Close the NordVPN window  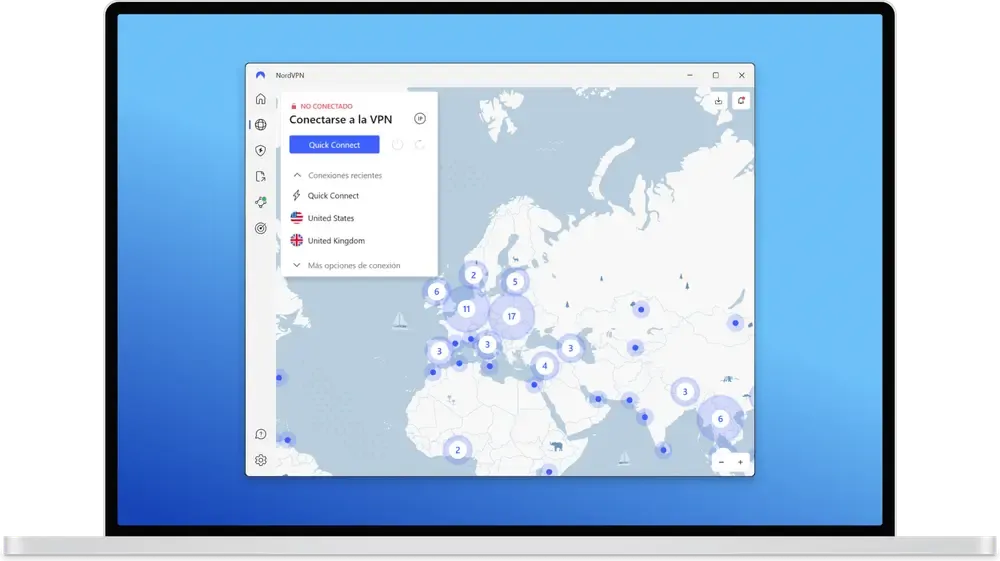[742, 75]
